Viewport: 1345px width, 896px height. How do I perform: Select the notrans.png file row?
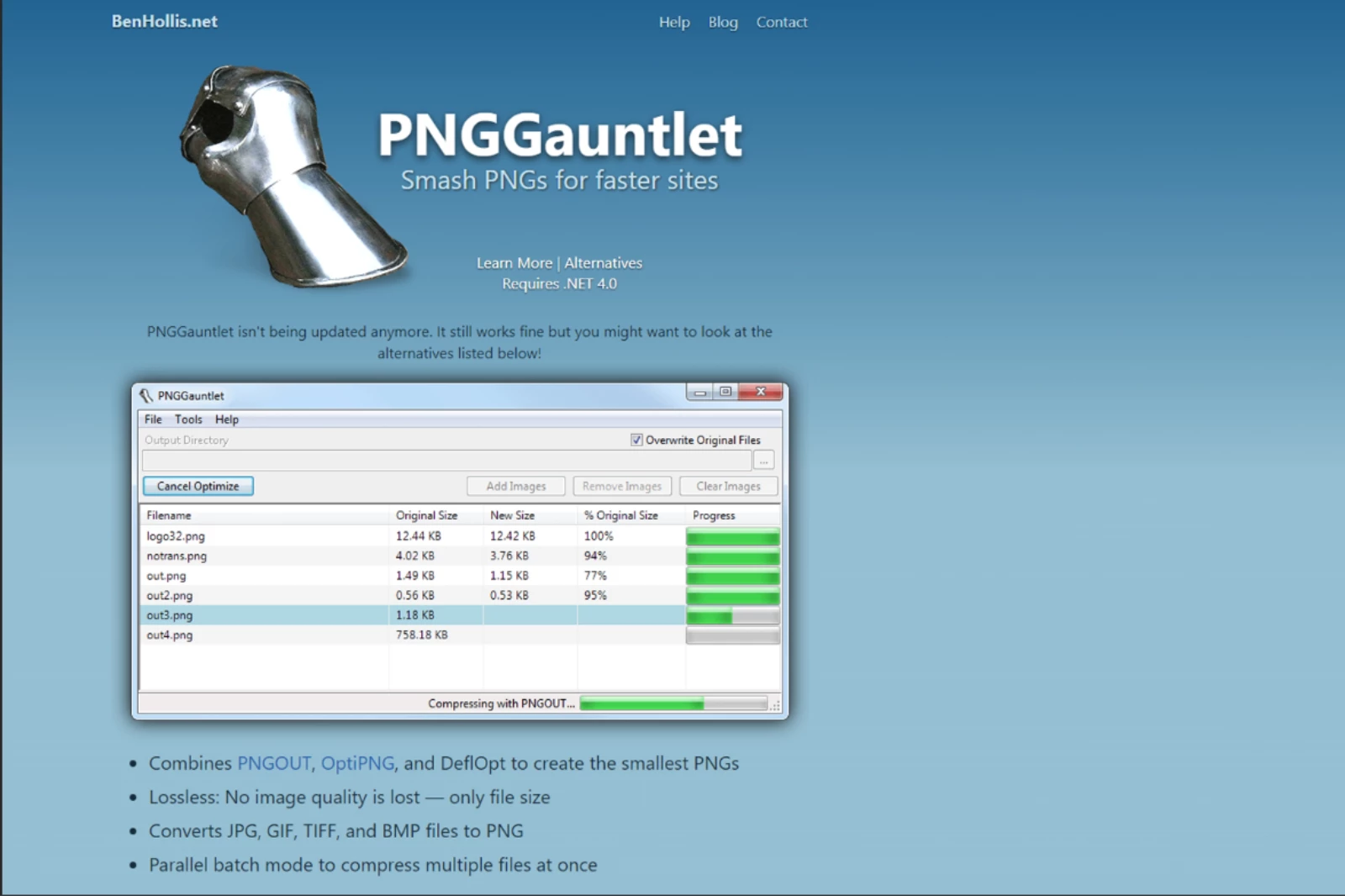(460, 556)
